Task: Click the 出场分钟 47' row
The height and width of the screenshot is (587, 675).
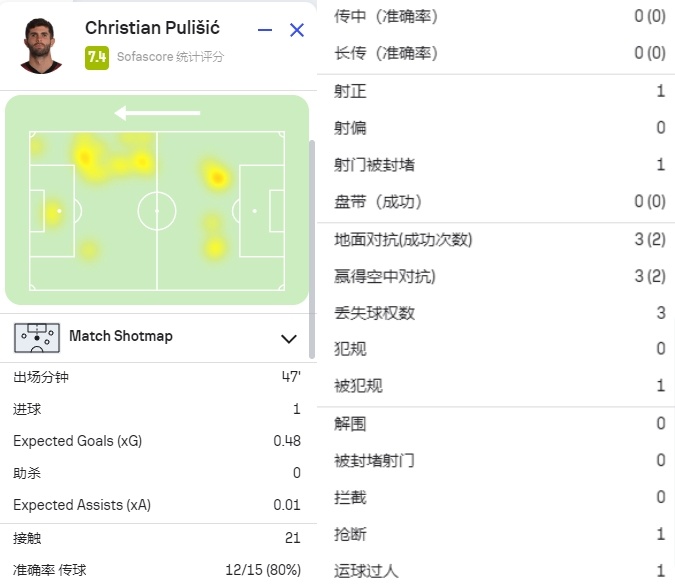Action: [x=157, y=377]
